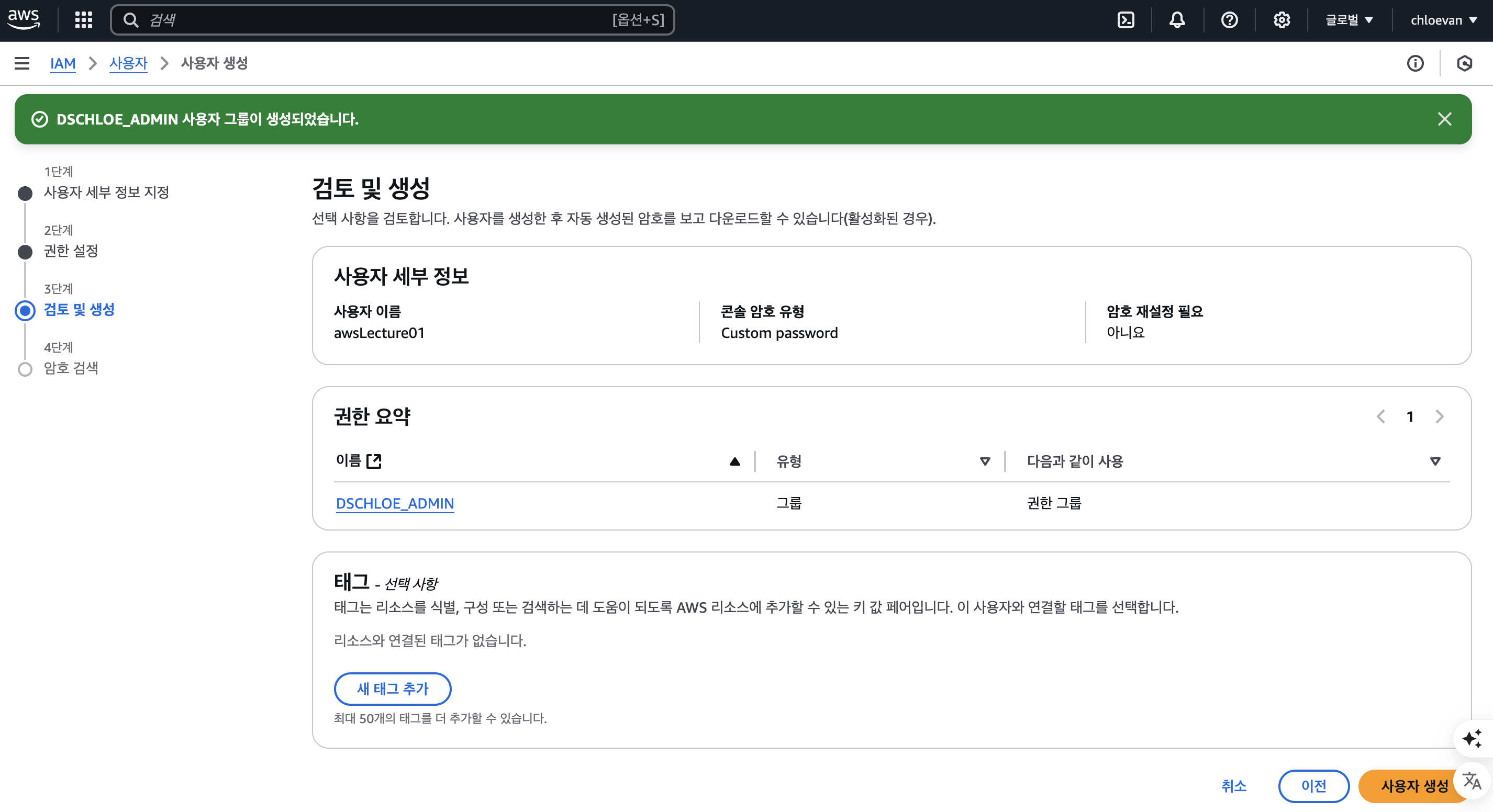Open the hexagon tools panel icon
Viewport: 1493px width, 812px height.
click(1464, 63)
